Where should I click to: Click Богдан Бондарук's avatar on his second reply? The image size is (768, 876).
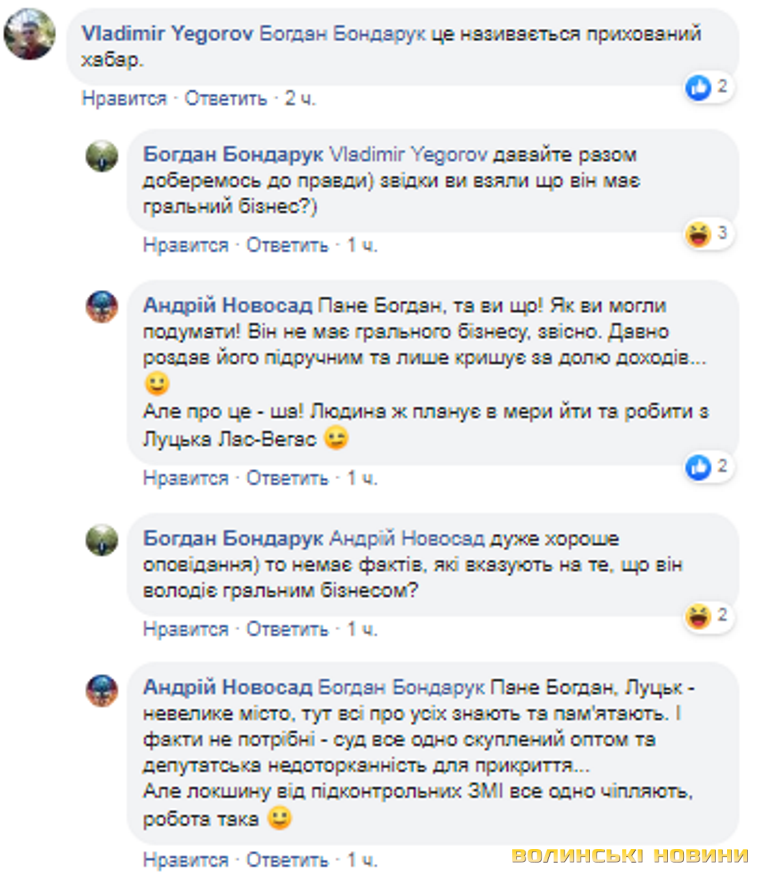point(102,540)
